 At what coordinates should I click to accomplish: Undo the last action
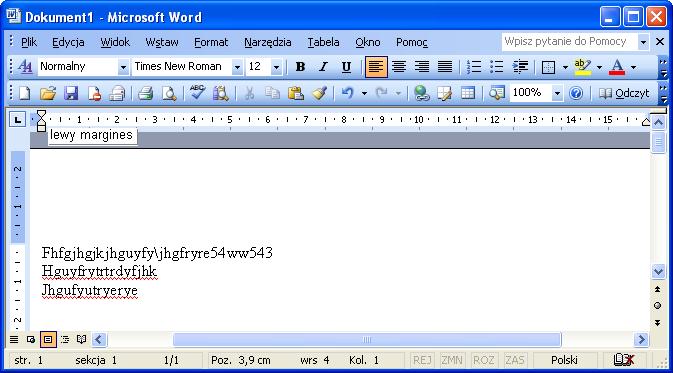[x=347, y=93]
